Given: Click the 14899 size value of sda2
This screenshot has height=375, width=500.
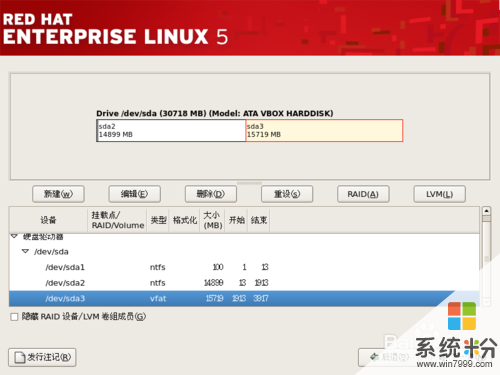Looking at the screenshot, I should pyautogui.click(x=214, y=283).
